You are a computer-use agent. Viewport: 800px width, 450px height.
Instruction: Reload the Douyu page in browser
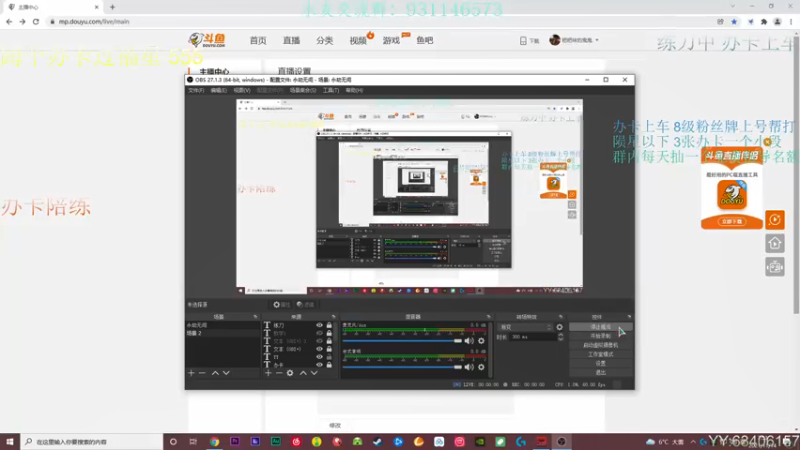36,21
